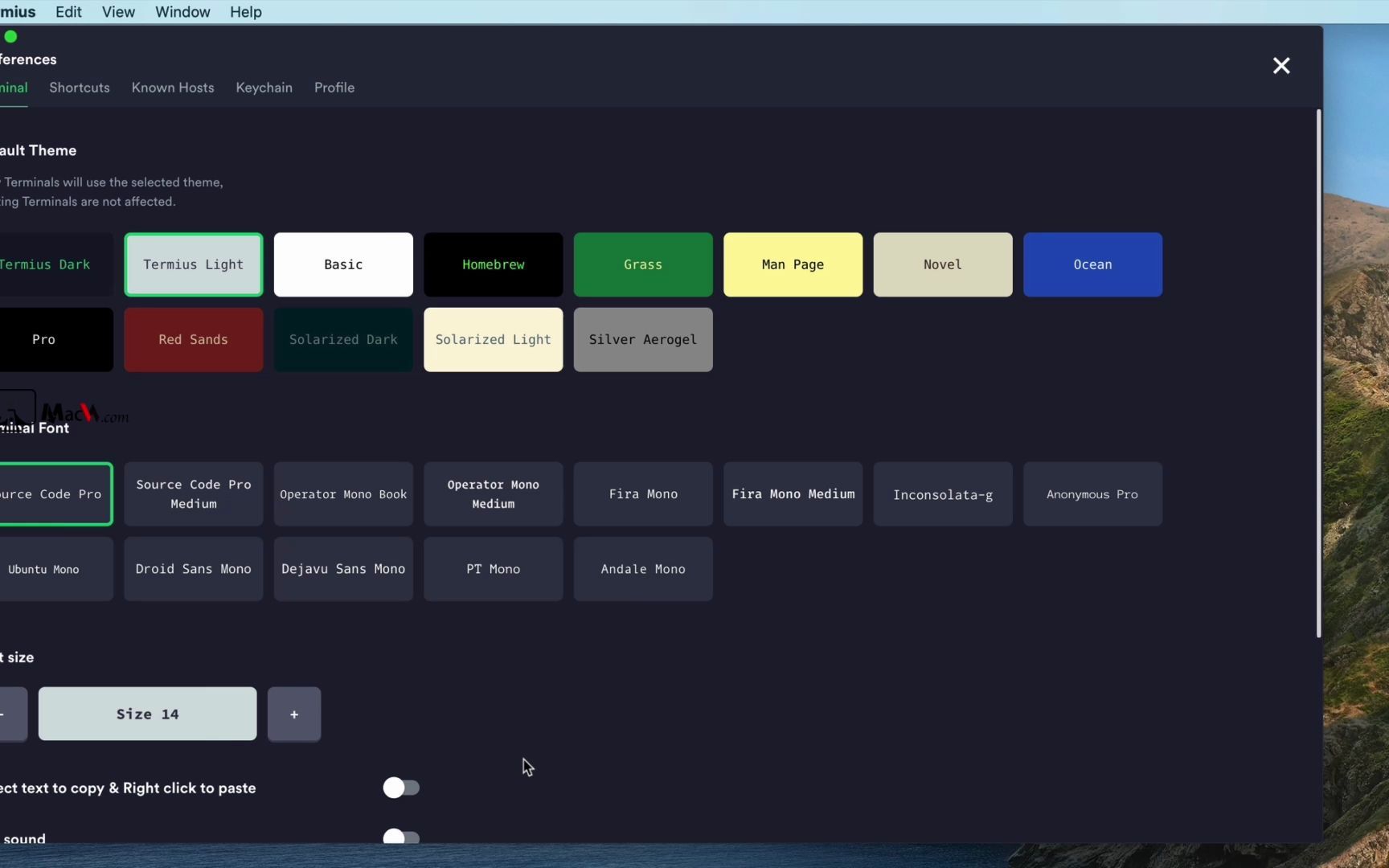This screenshot has height=868, width=1389.
Task: Choose the Fira Mono font
Action: [643, 494]
